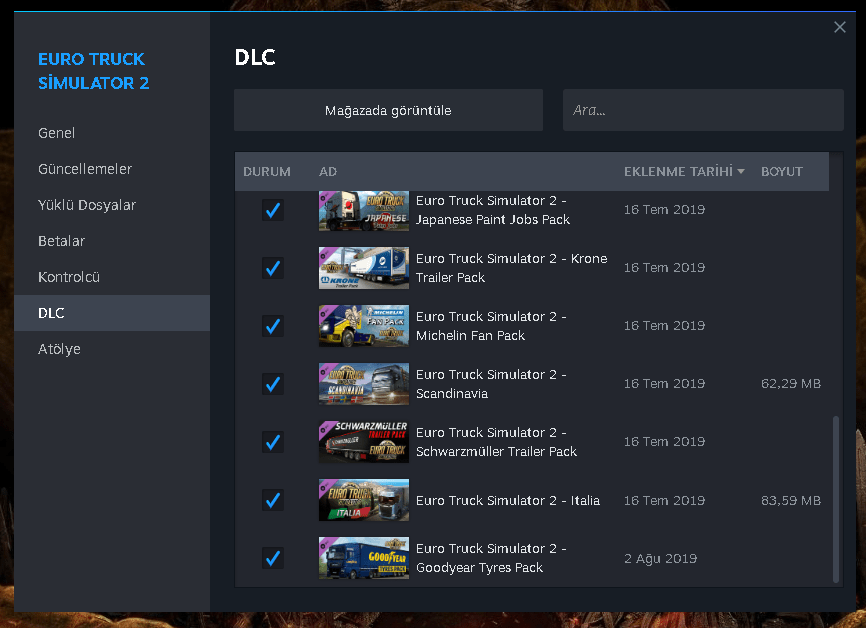Click the 2 Ağu 2019 date
Image resolution: width=866 pixels, height=628 pixels.
pyautogui.click(x=661, y=558)
